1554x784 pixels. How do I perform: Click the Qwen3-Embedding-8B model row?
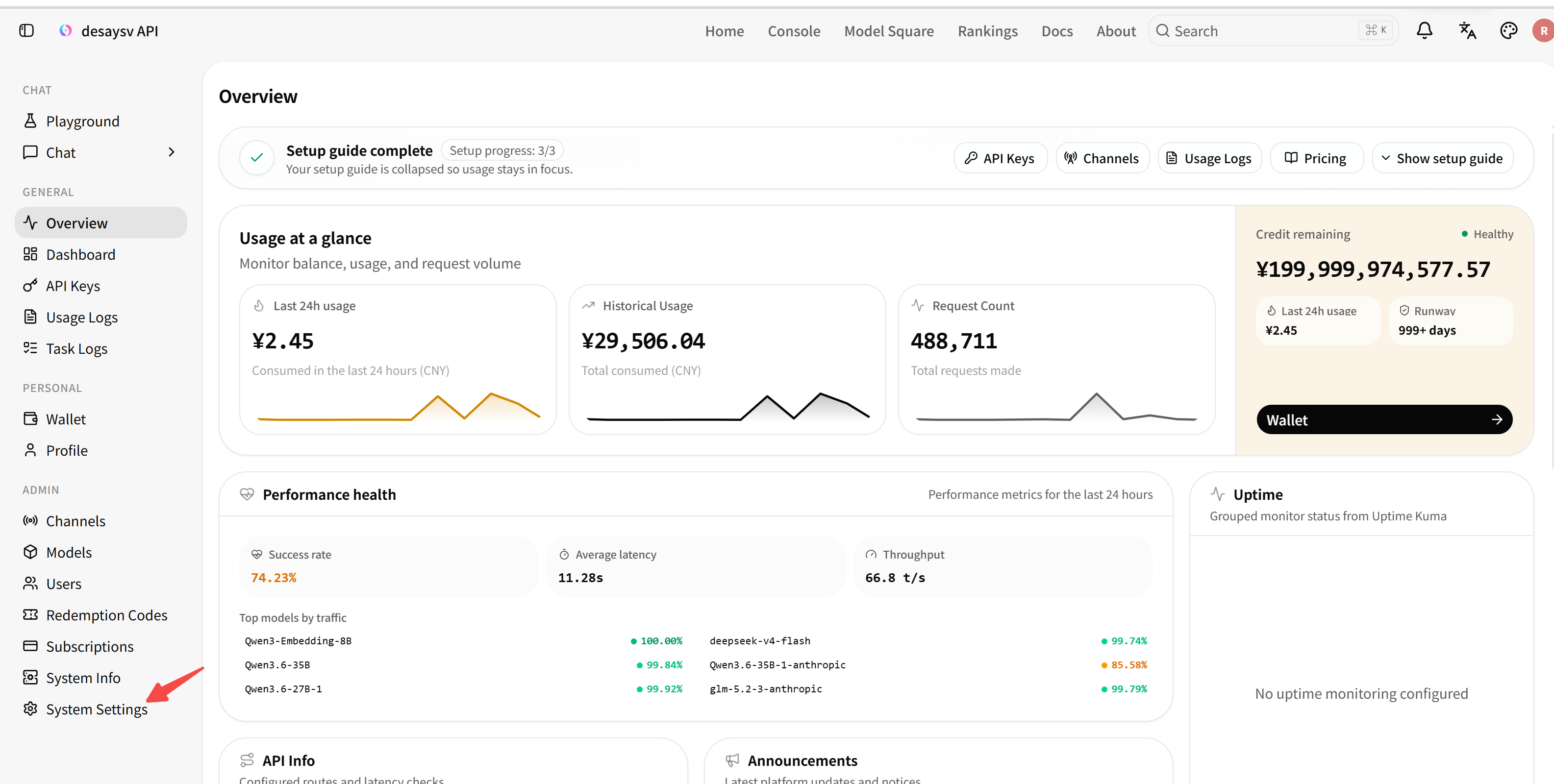click(463, 641)
